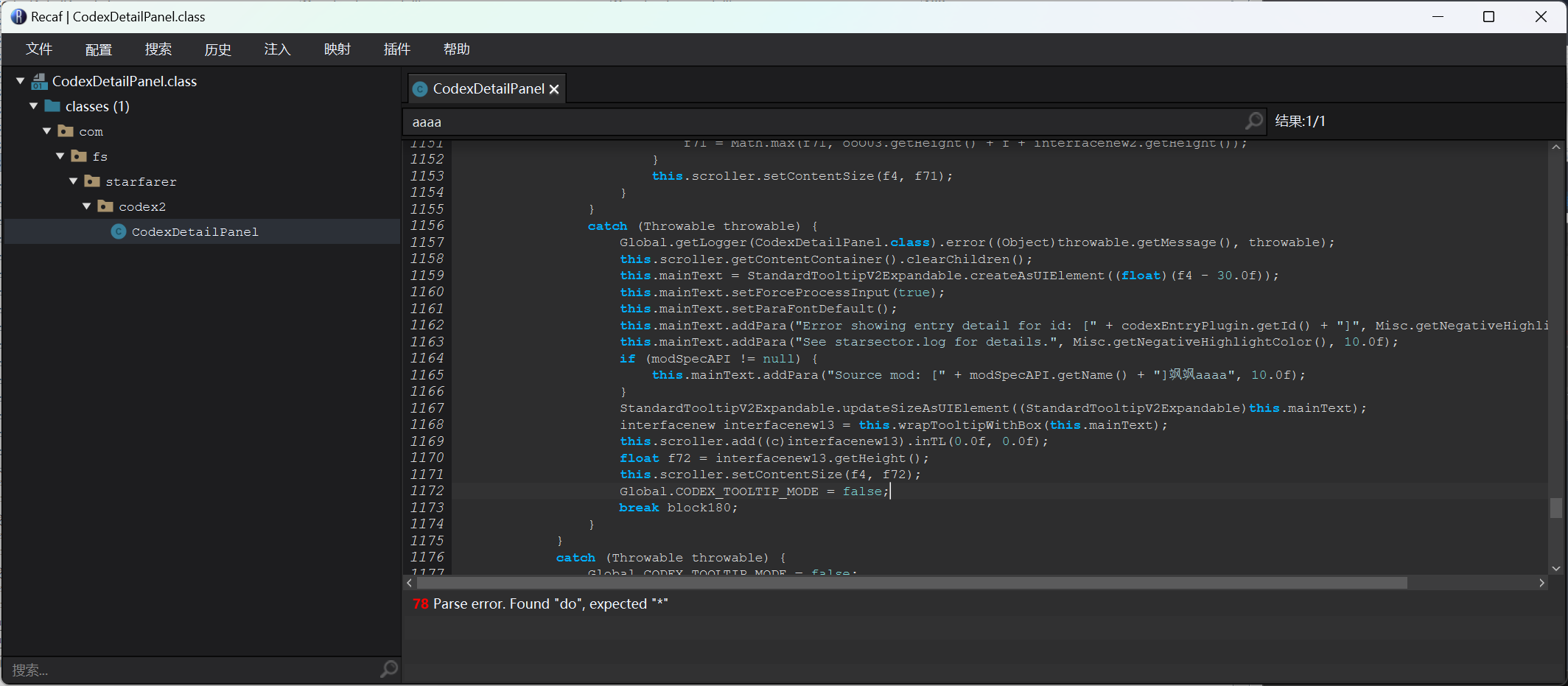The width and height of the screenshot is (1568, 686).
Task: Collapse the codex2 package arrow
Action: (x=87, y=206)
